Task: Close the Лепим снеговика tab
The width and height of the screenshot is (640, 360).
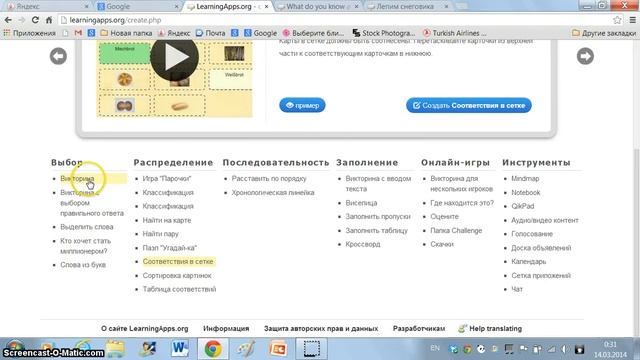Action: (446, 7)
